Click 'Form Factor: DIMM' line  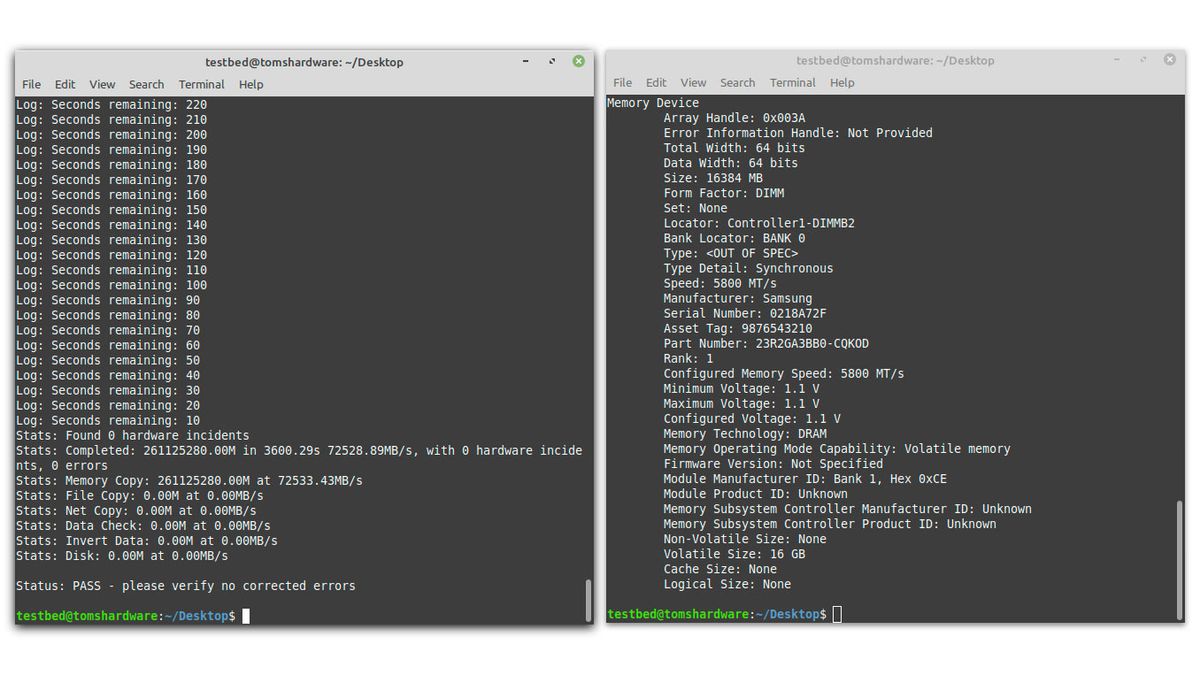[723, 193]
